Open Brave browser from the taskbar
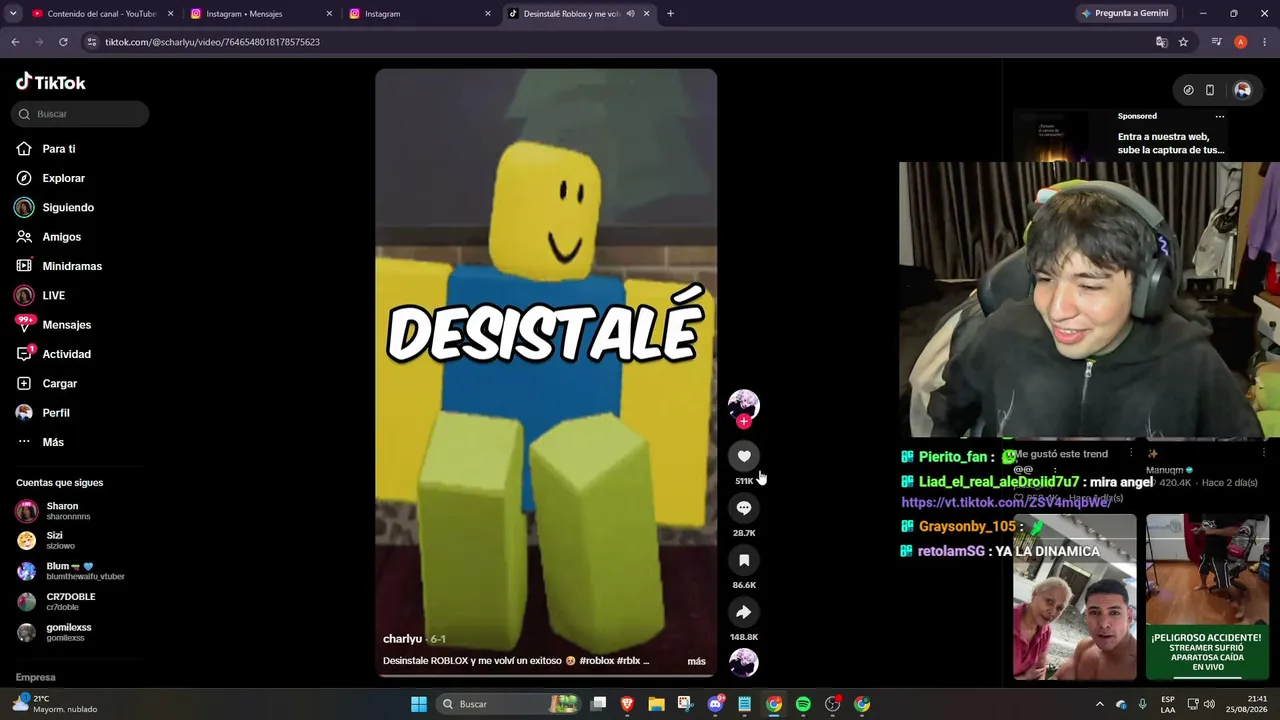 tap(627, 704)
